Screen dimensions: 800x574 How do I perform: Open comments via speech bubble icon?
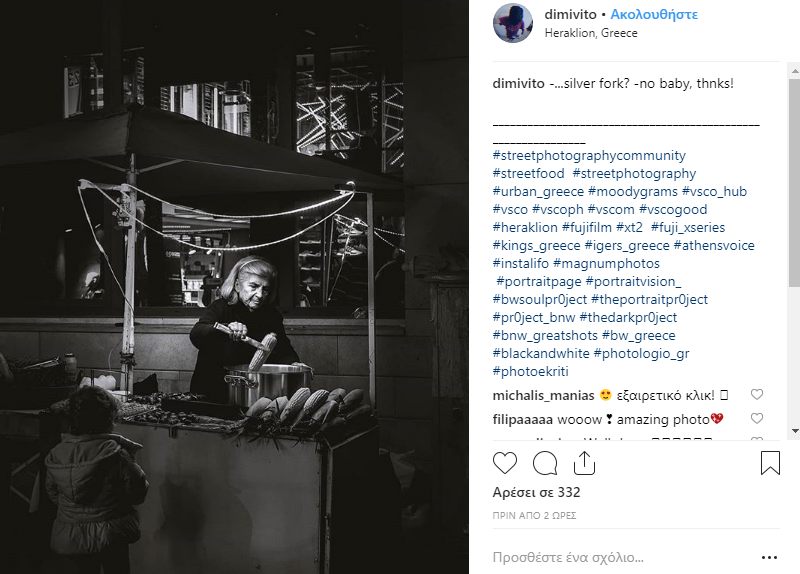point(545,463)
